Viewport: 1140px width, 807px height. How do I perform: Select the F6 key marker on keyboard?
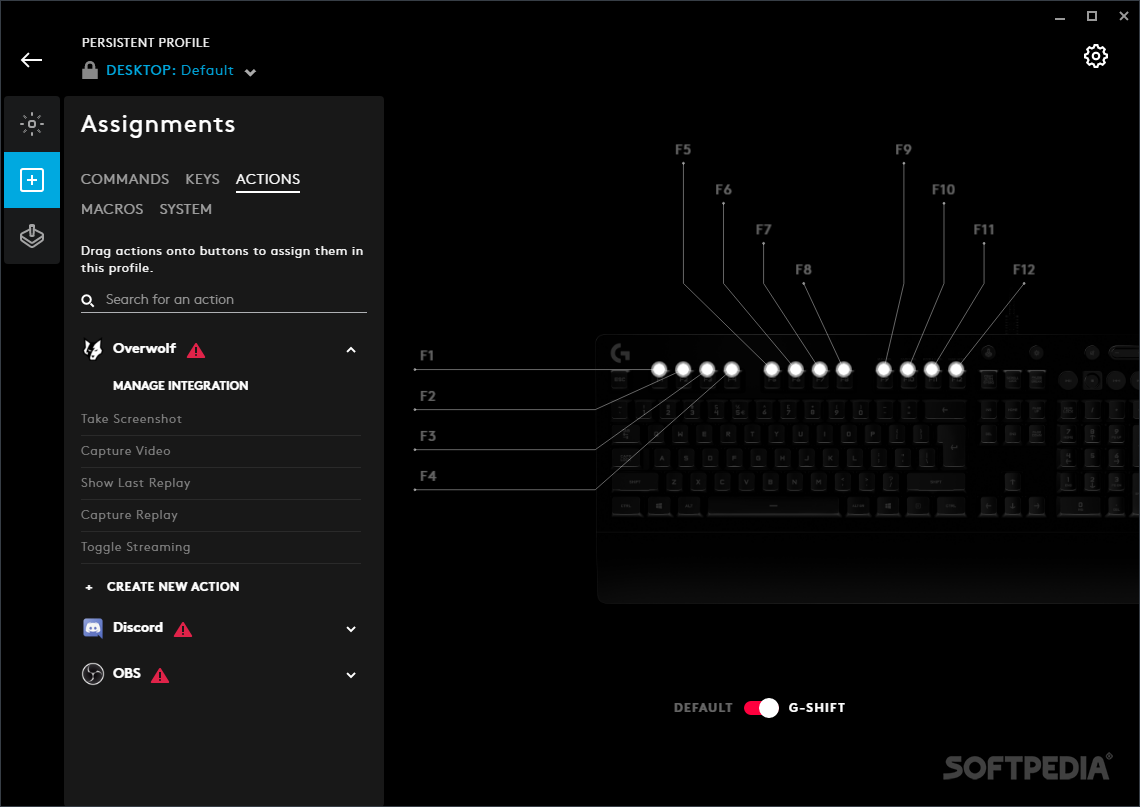pyautogui.click(x=795, y=369)
